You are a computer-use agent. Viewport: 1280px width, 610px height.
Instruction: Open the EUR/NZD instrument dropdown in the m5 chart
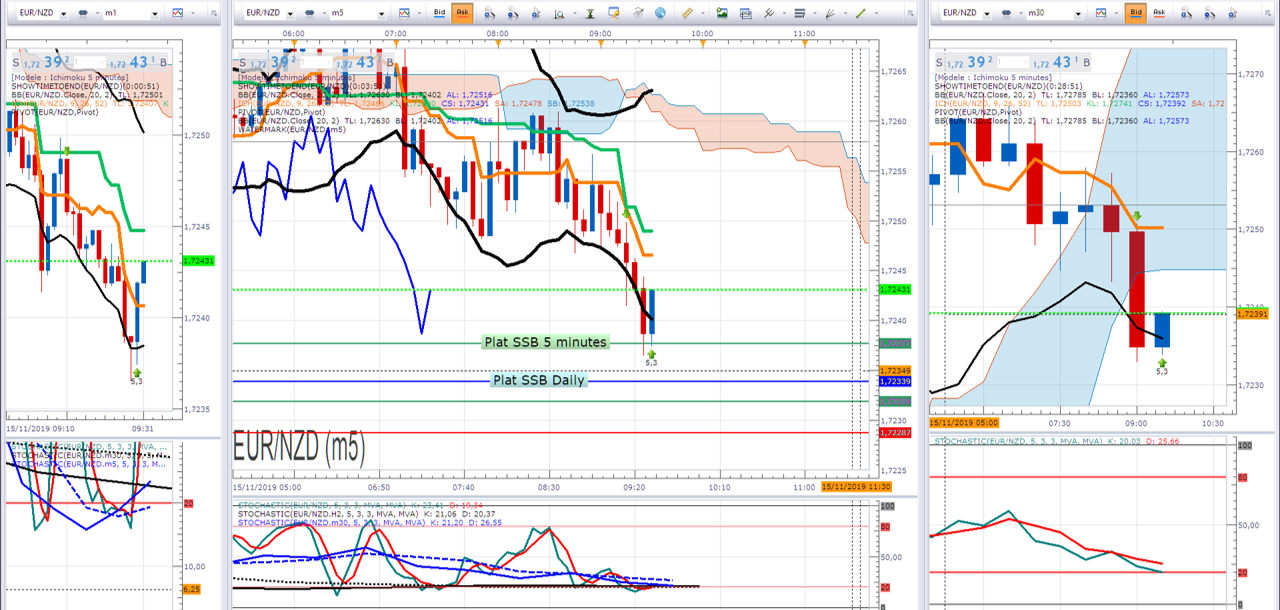[x=291, y=14]
